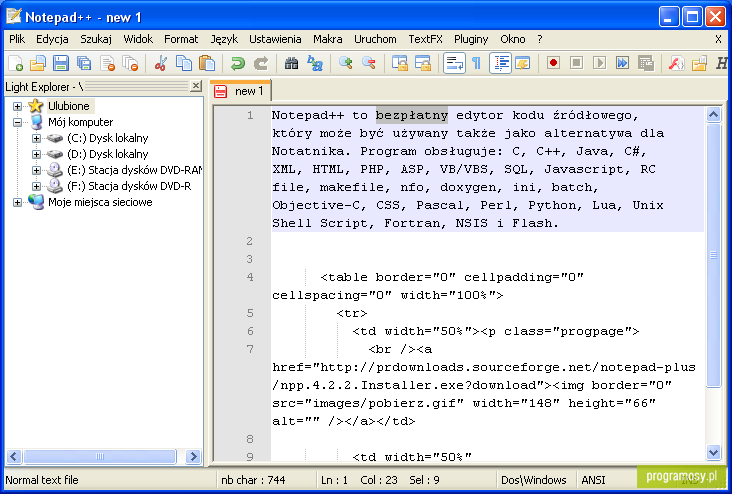The width and height of the screenshot is (732, 494).
Task: Paste with the clipboard icon
Action: tap(207, 63)
